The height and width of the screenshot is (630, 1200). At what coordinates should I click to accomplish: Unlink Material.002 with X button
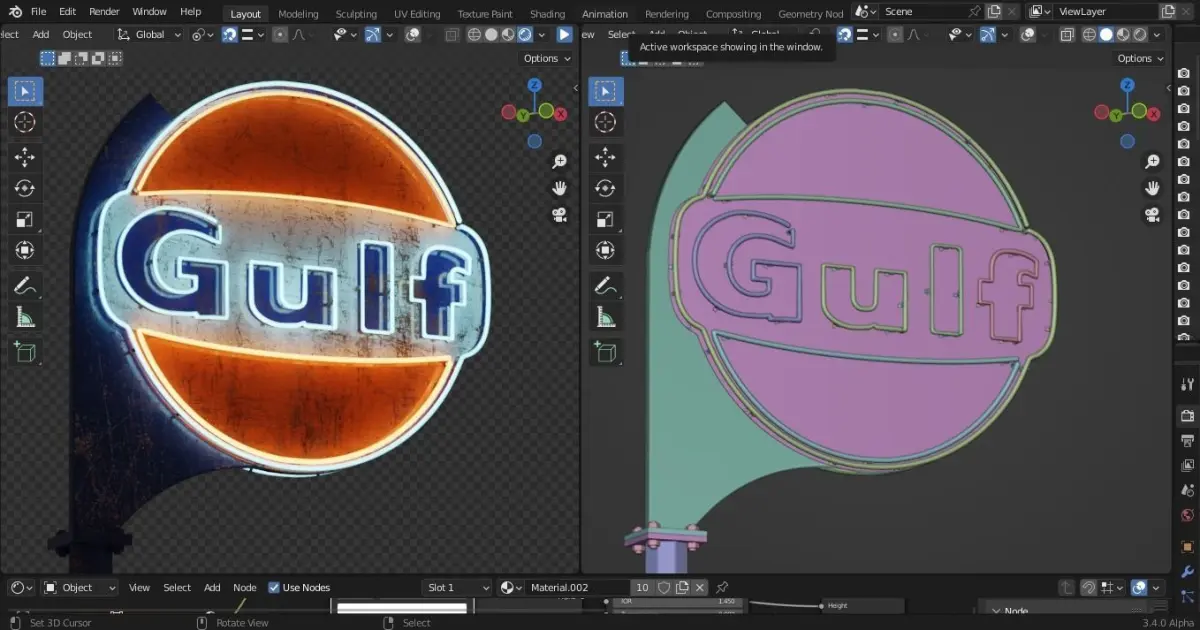700,588
